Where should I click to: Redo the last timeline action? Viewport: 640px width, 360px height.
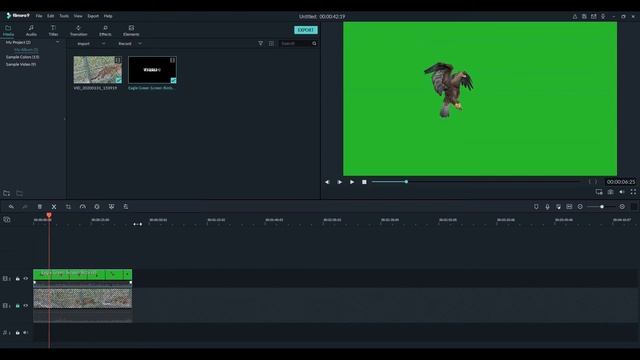tap(25, 207)
